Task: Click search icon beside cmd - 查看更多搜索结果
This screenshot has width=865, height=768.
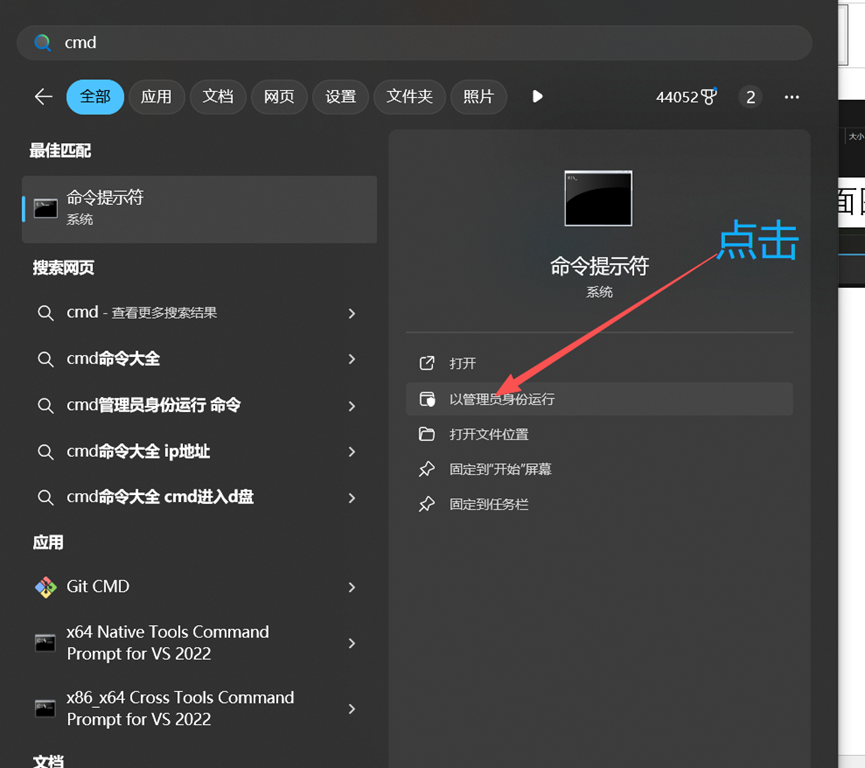Action: 45,313
